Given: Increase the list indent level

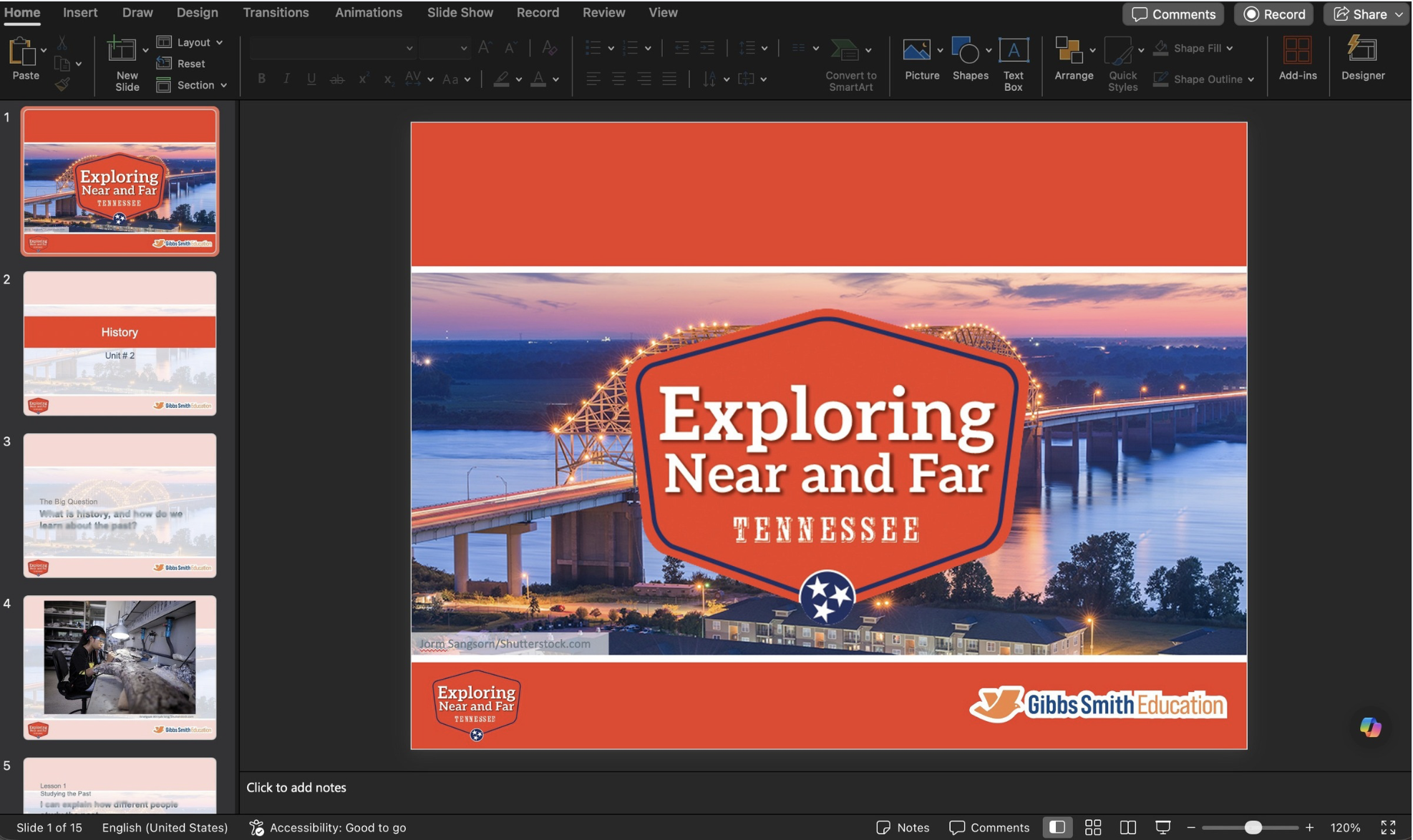Looking at the screenshot, I should click(706, 48).
